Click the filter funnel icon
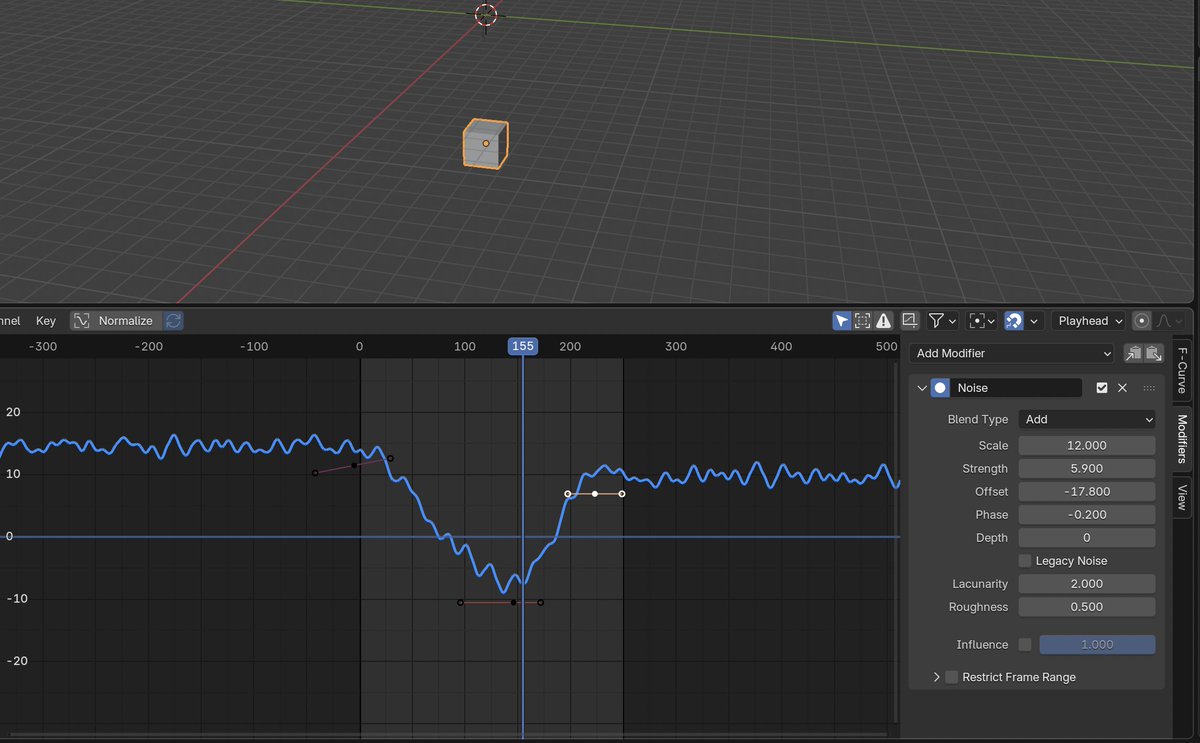Screen dimensions: 1200x743 [936, 321]
